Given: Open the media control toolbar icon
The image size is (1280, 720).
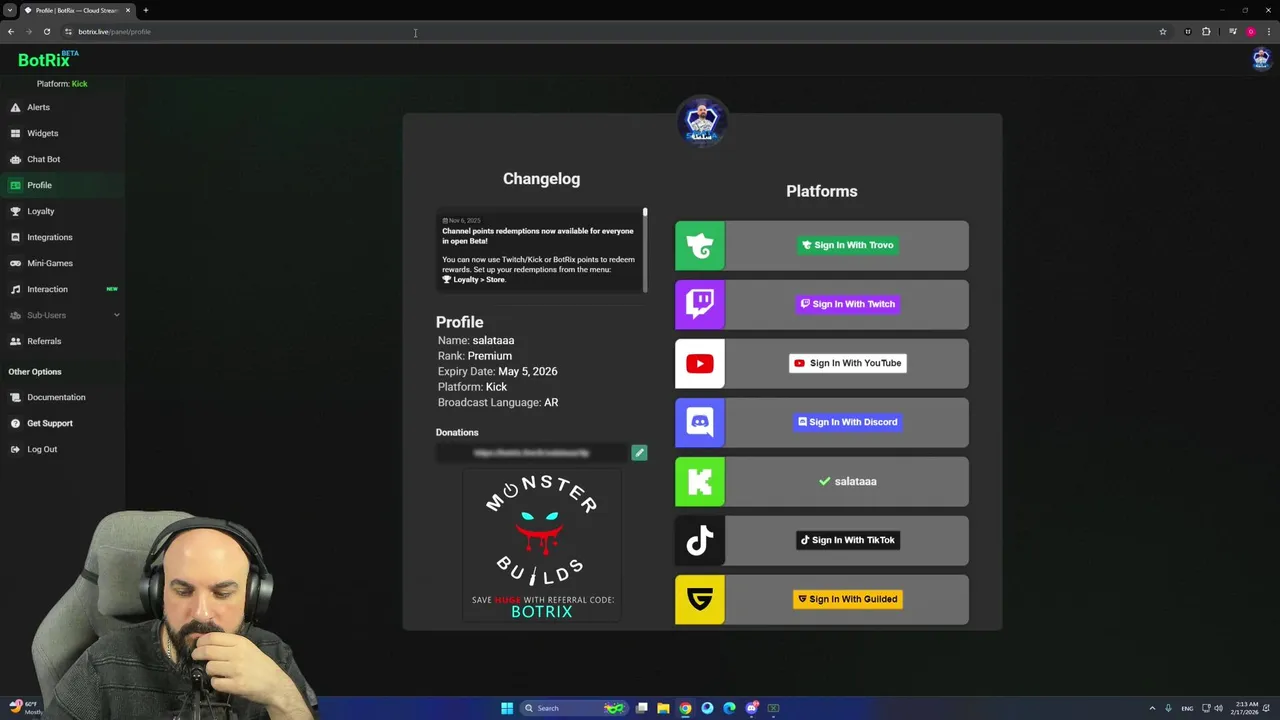Looking at the screenshot, I should (1233, 32).
